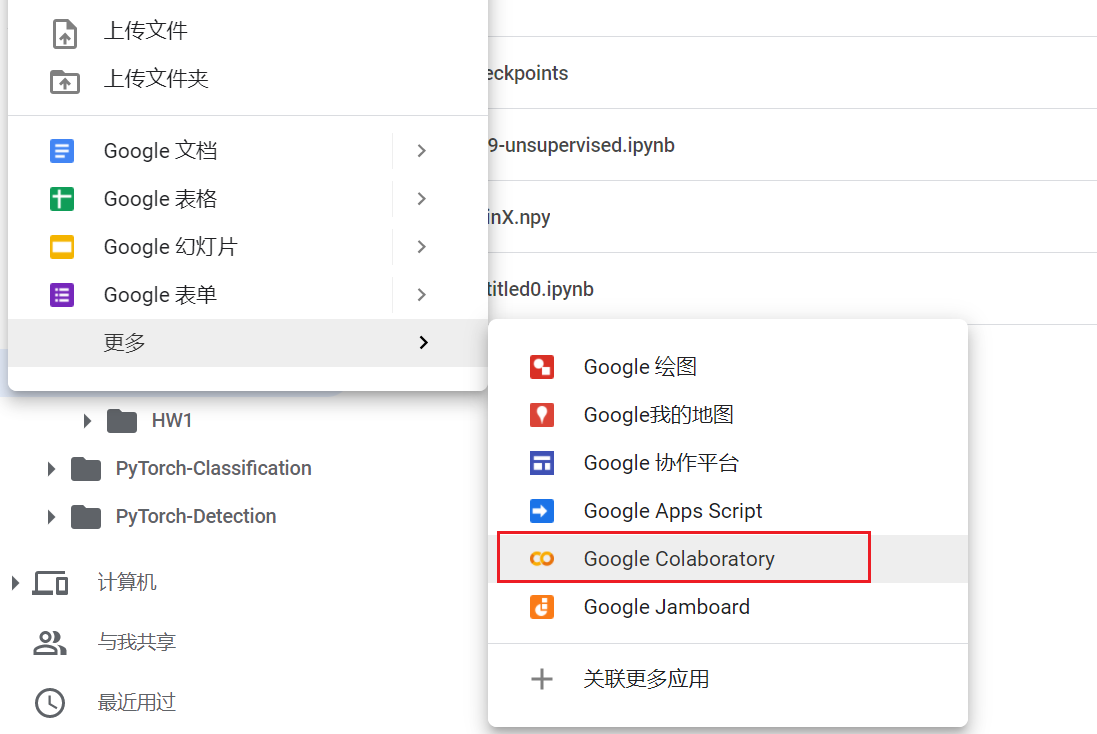Click the orange Jamboard icon
The width and height of the screenshot is (1097, 734).
[x=542, y=607]
